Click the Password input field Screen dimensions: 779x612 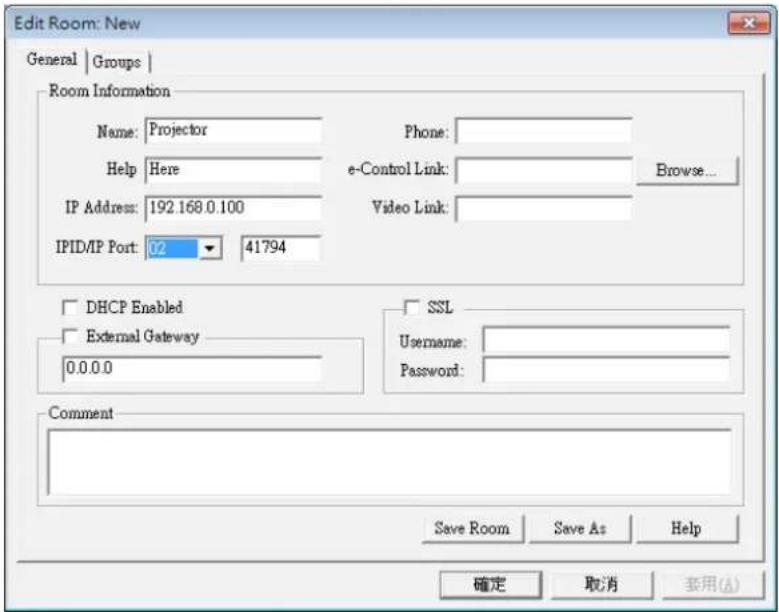606,370
